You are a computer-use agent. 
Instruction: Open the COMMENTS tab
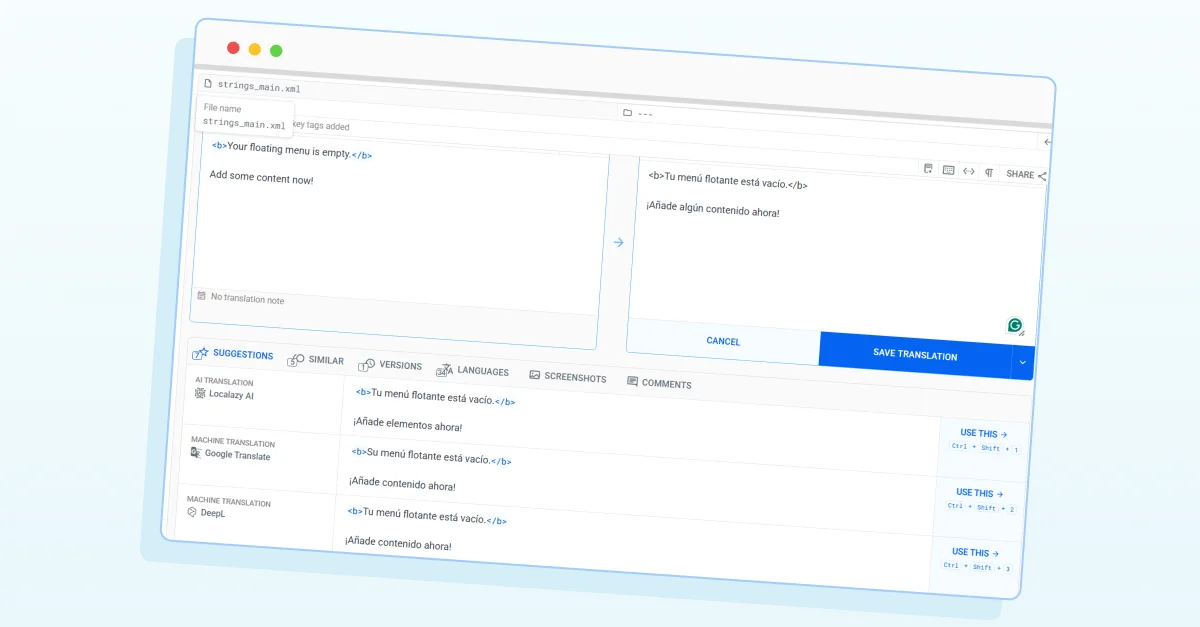659,383
